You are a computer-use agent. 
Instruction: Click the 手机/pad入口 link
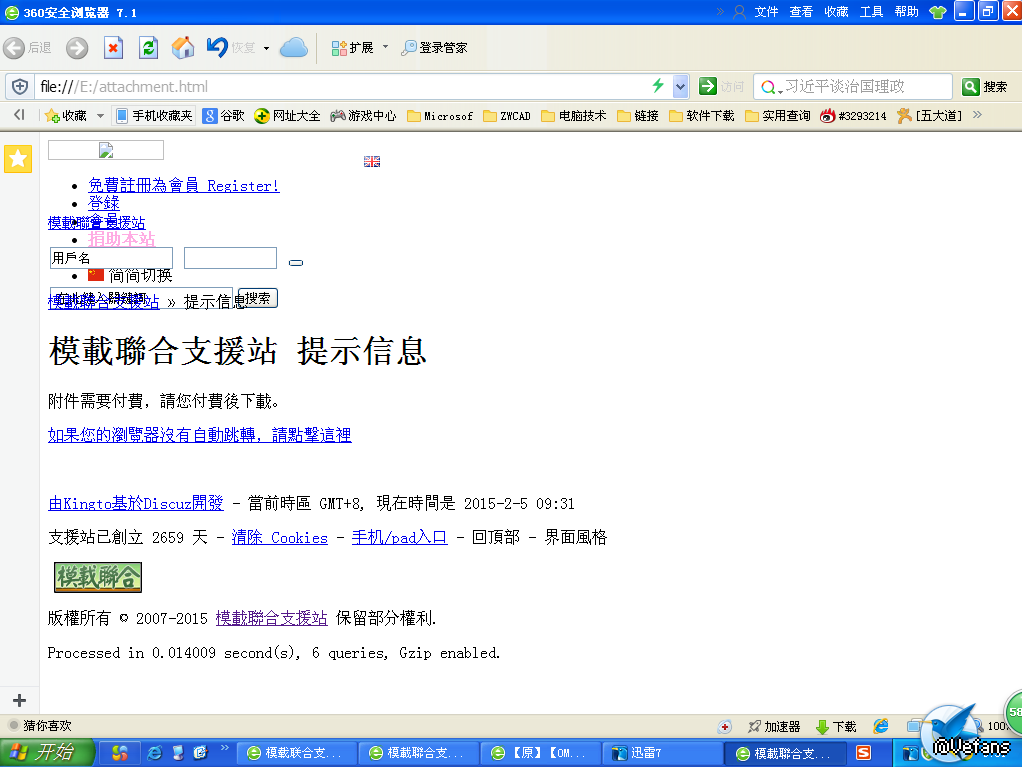[x=400, y=538]
